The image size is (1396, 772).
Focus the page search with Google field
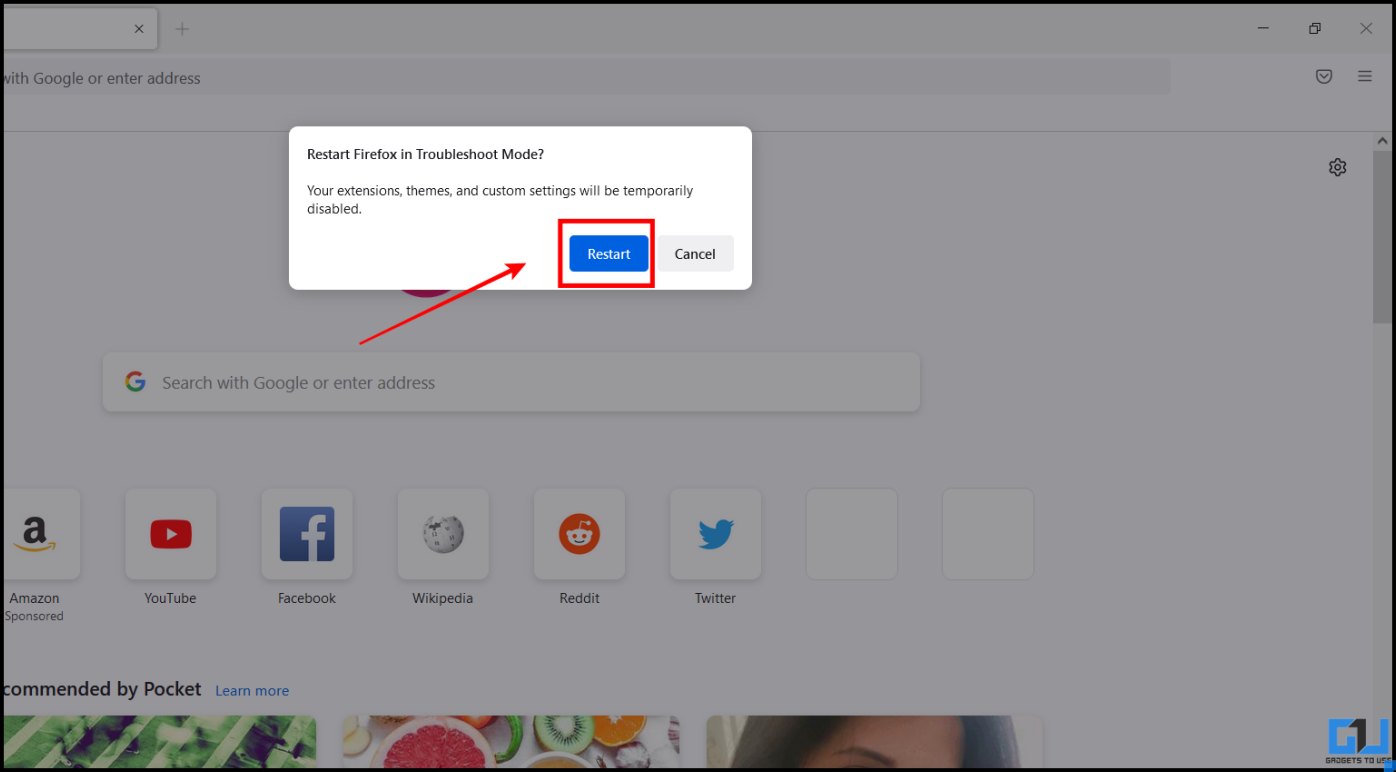point(511,382)
